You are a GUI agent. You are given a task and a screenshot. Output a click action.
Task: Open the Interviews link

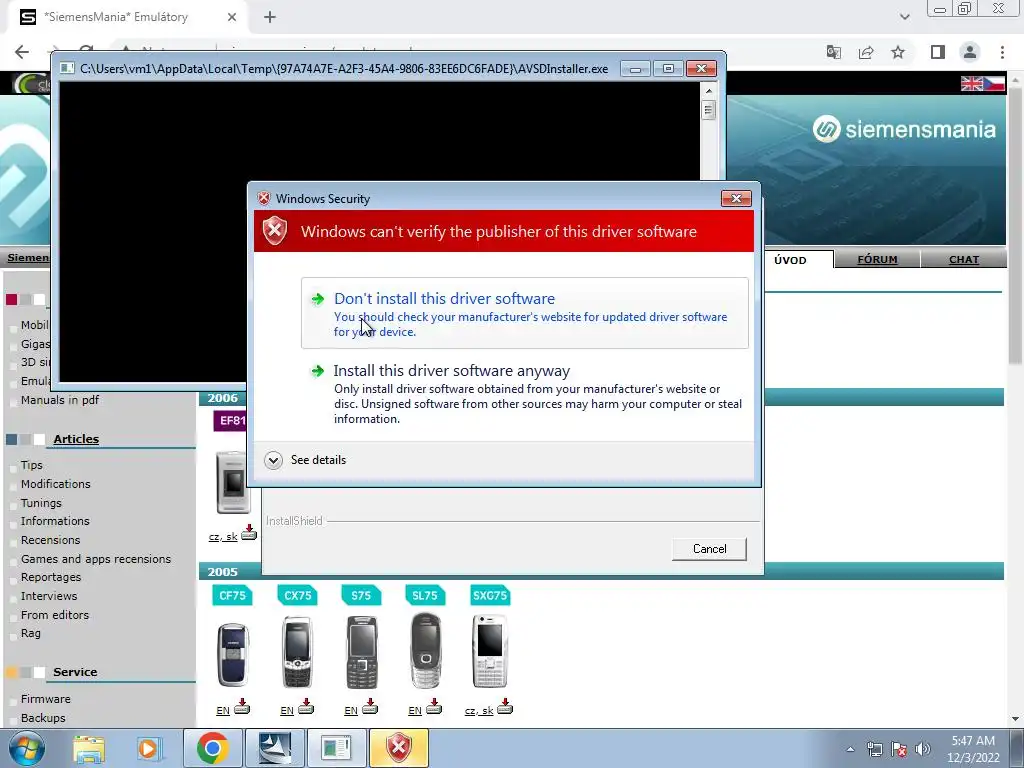[x=49, y=596]
